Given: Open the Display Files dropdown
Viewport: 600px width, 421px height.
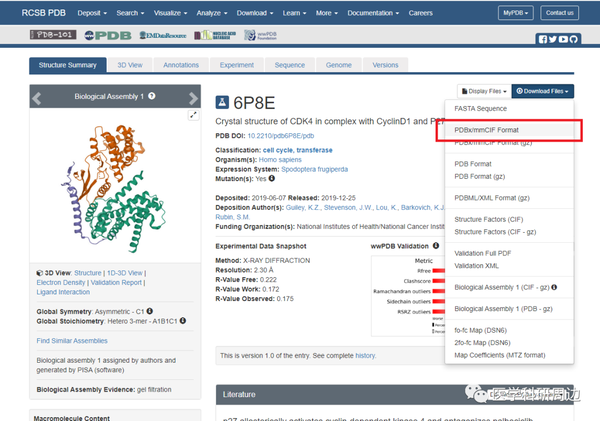Looking at the screenshot, I should point(484,91).
